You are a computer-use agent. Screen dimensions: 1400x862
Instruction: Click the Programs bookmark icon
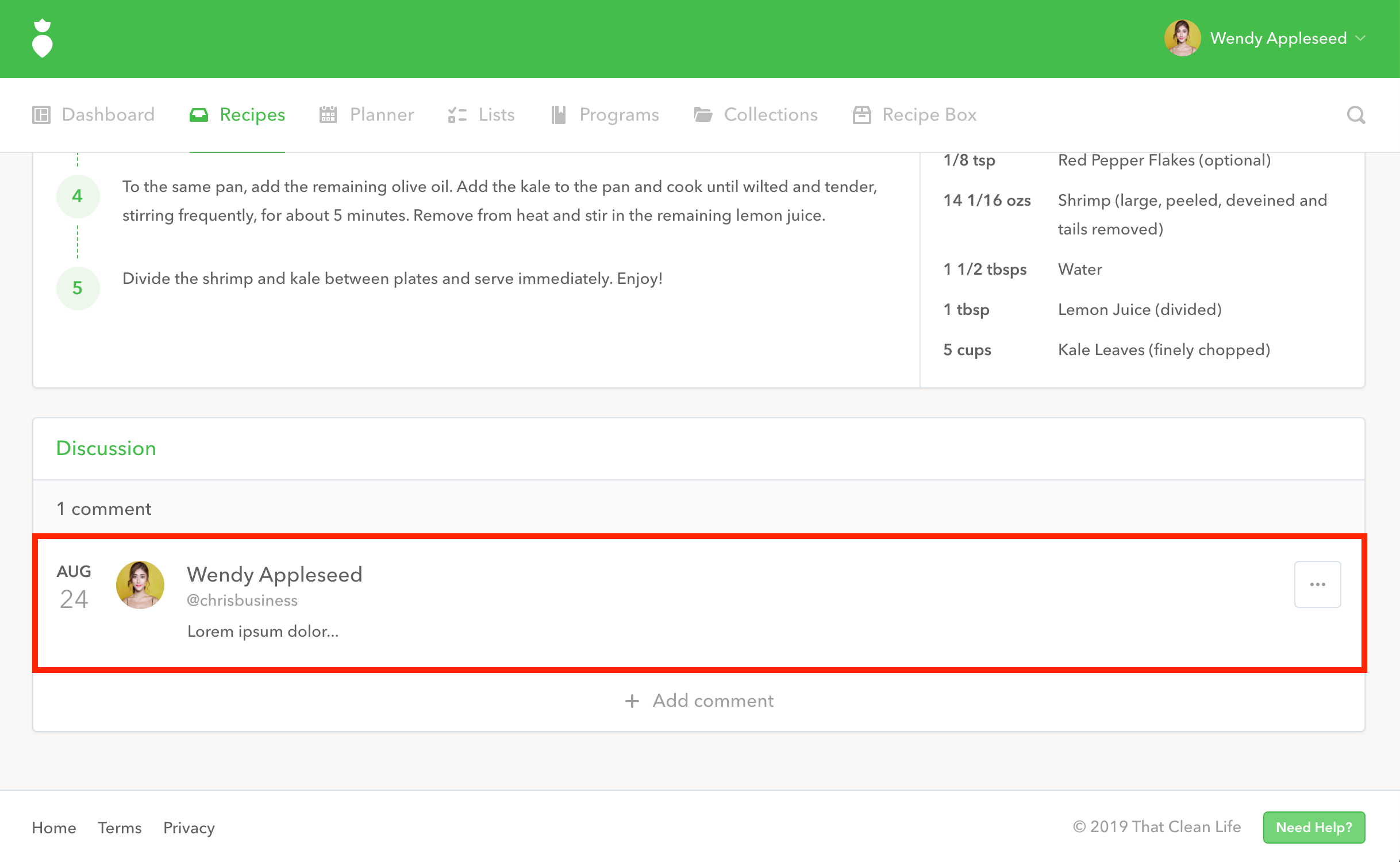coord(559,115)
